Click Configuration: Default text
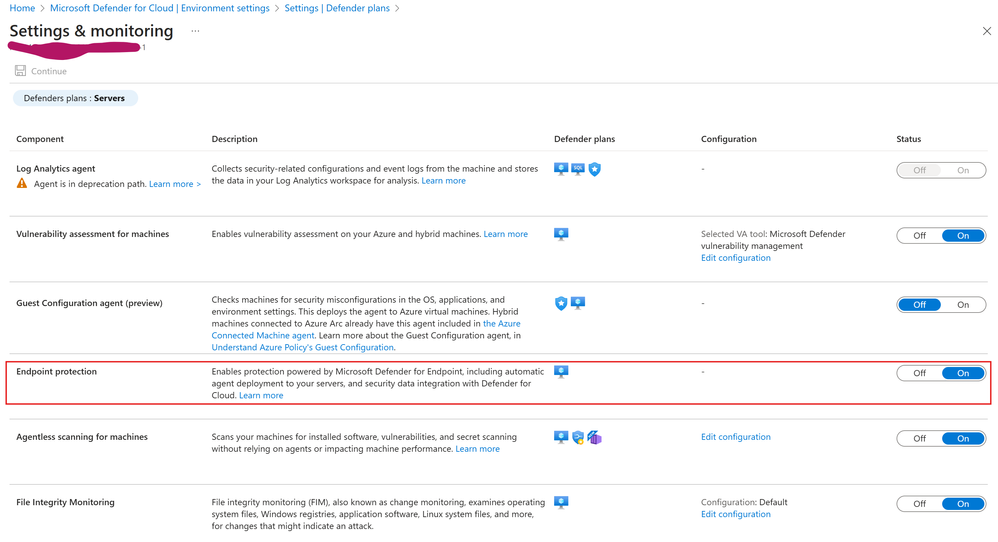 pos(744,503)
